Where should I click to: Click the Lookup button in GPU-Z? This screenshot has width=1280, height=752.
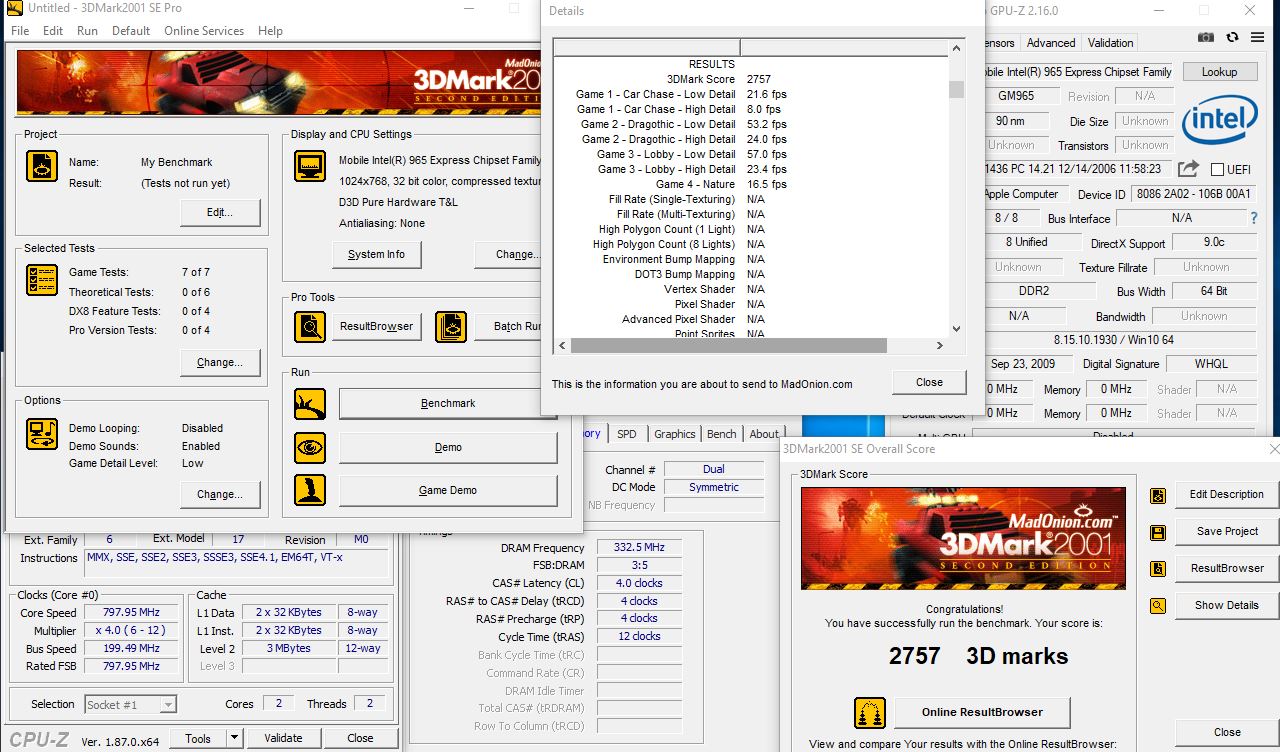tap(1219, 72)
